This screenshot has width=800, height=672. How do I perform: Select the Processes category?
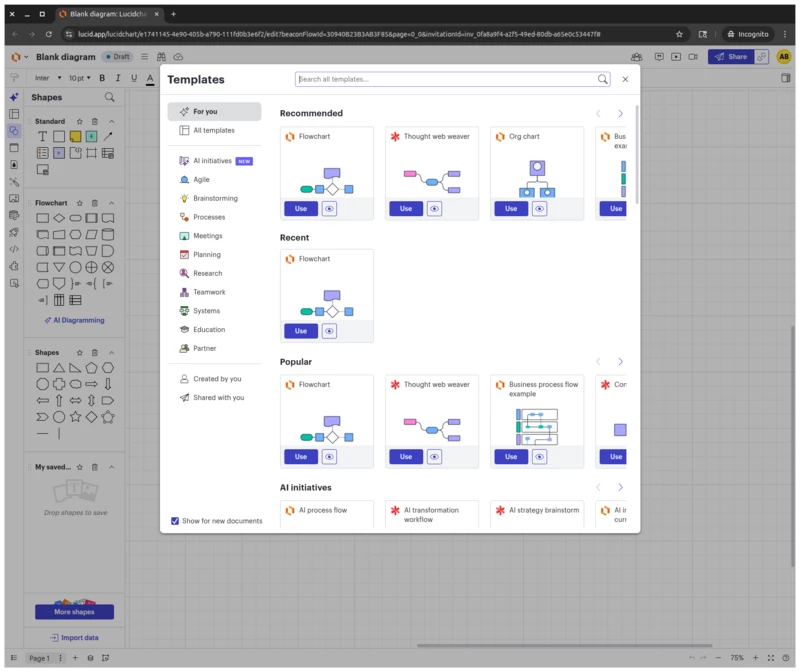[214, 217]
